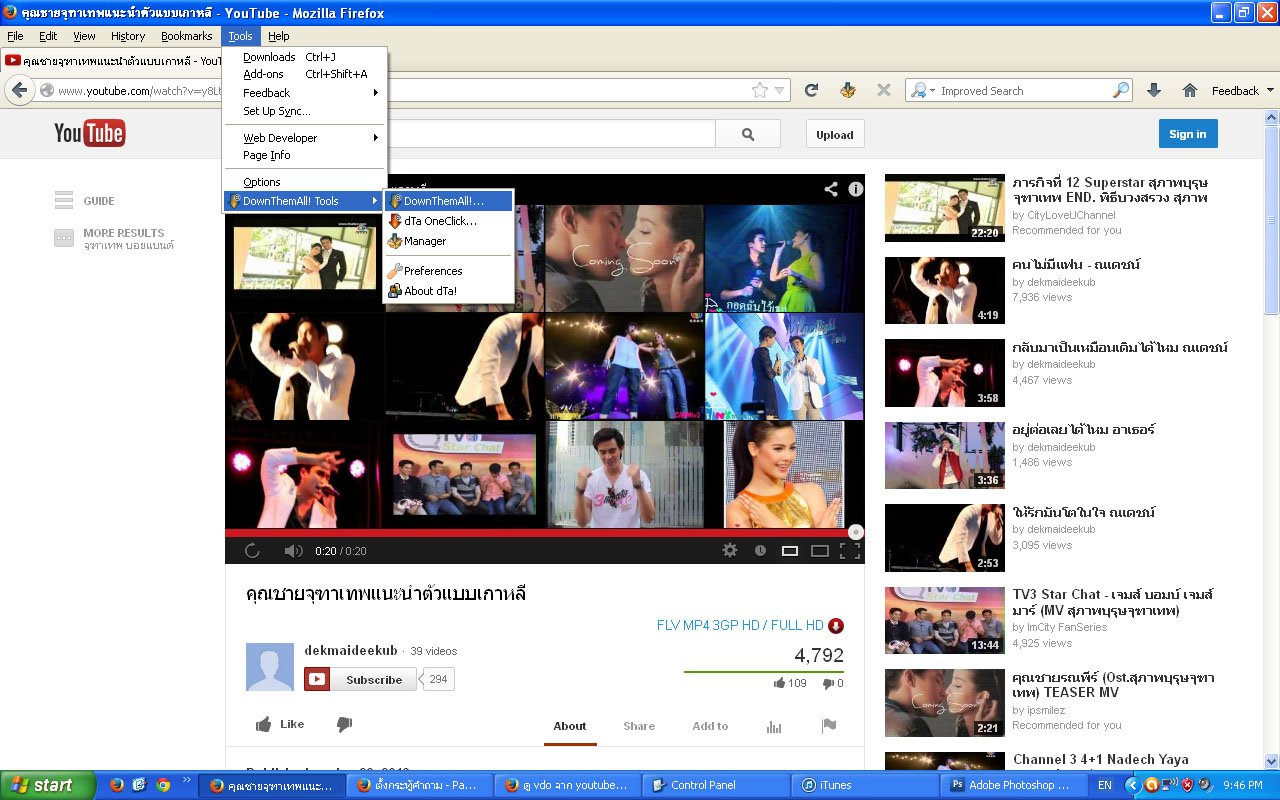Like the video with thumbs up
This screenshot has height=800, width=1280.
pyautogui.click(x=279, y=724)
